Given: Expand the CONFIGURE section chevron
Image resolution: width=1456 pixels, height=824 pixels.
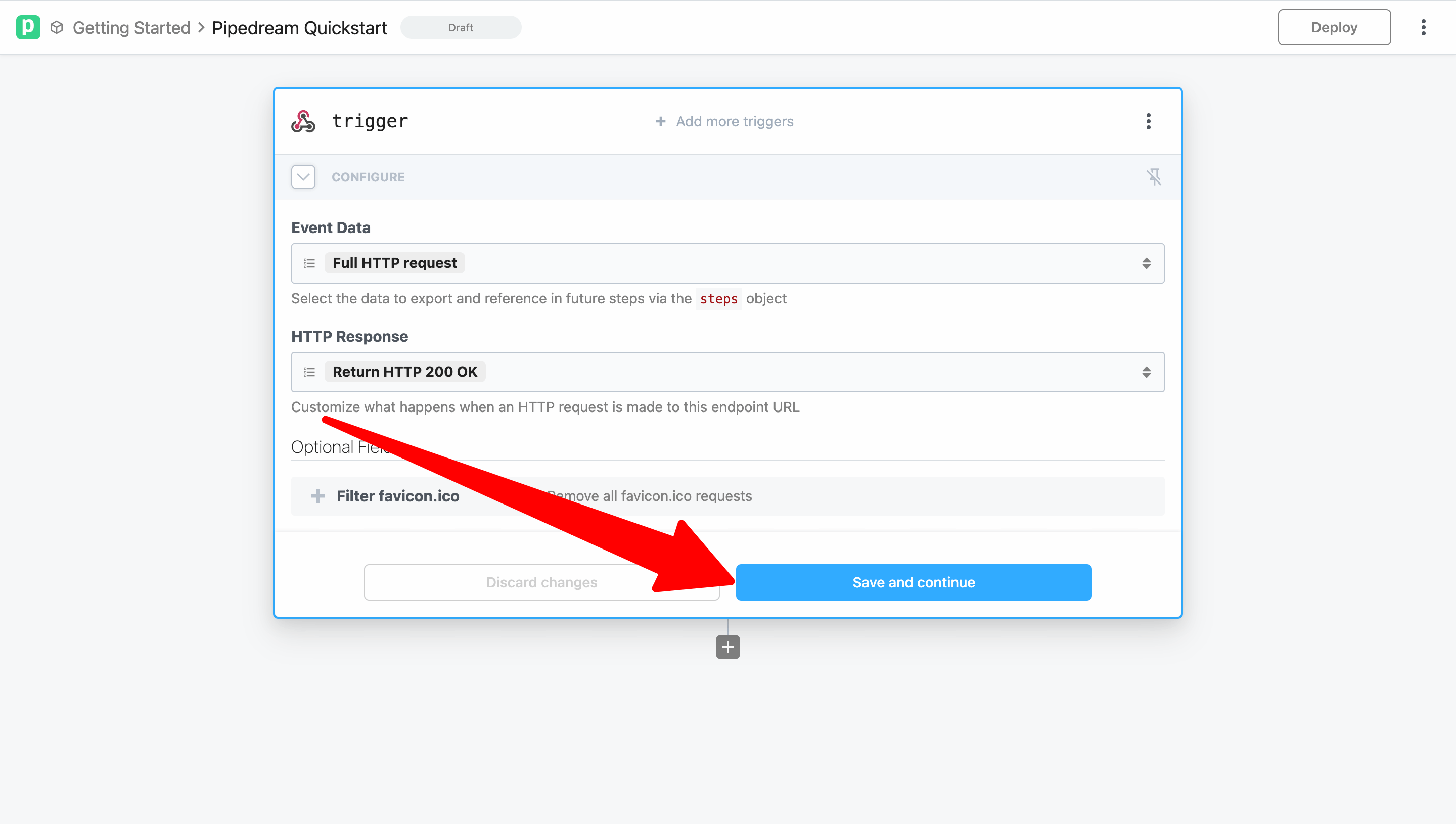Looking at the screenshot, I should coord(303,177).
